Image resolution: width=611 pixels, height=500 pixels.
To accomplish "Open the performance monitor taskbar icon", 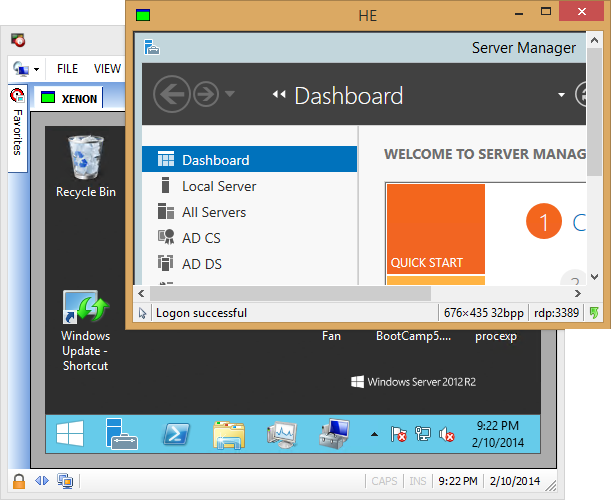I will pyautogui.click(x=282, y=434).
